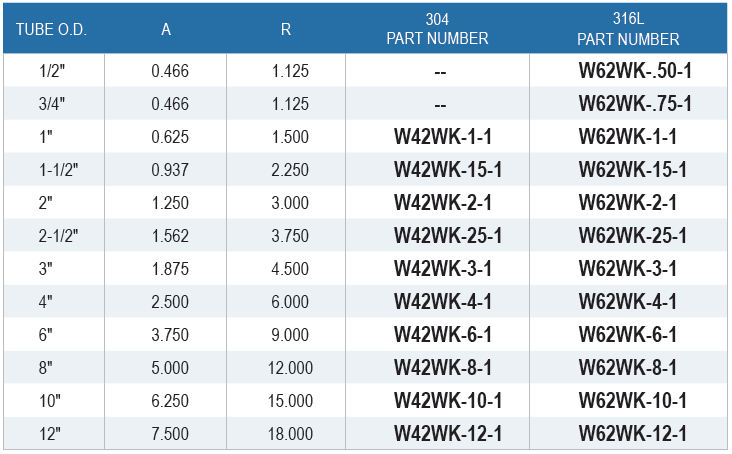Click the A column header
Screen dimensions: 732x454
coord(166,29)
